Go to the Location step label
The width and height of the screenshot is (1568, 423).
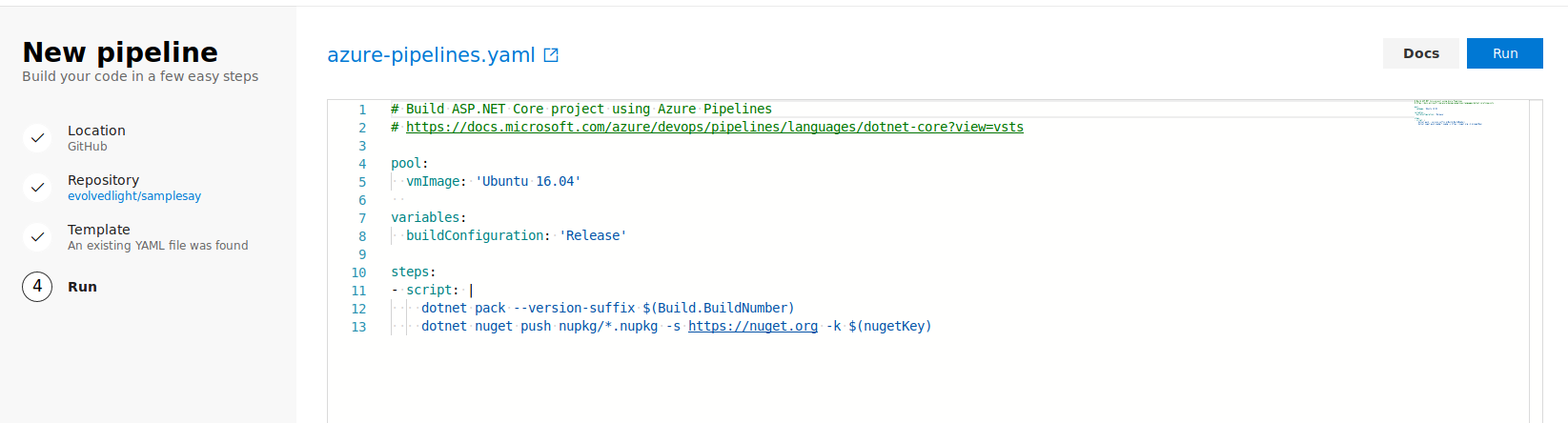96,131
